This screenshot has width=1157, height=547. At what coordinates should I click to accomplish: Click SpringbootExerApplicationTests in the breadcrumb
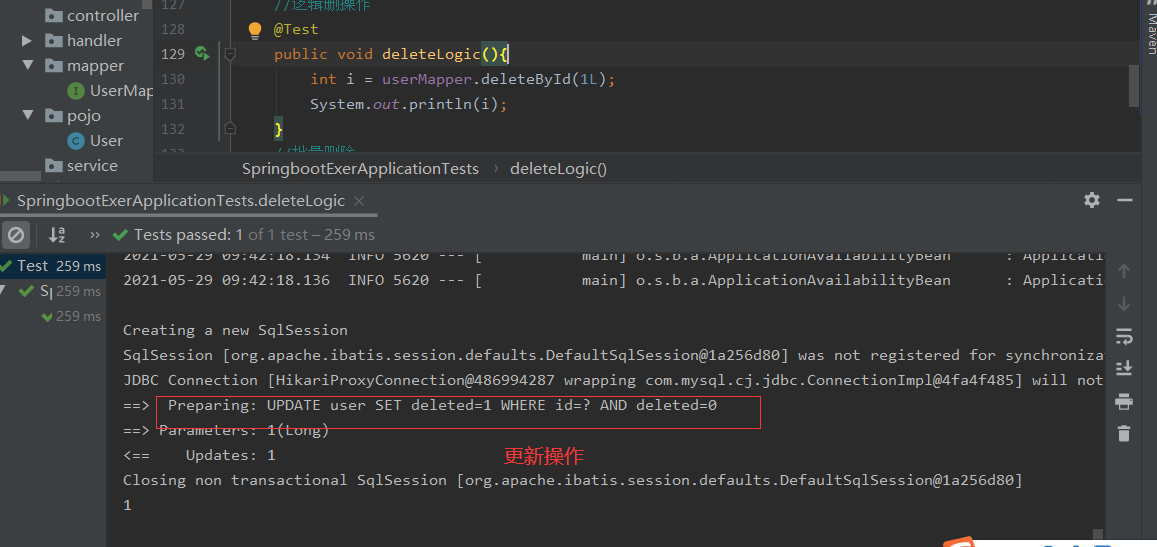[x=360, y=169]
